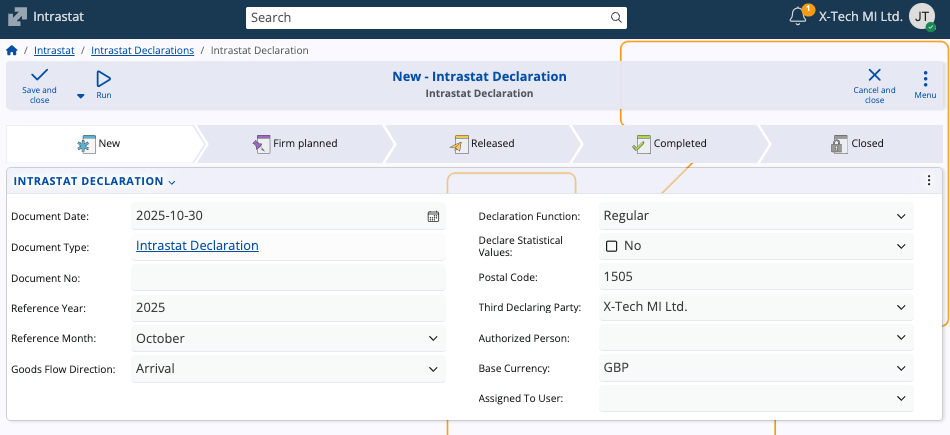Image resolution: width=950 pixels, height=435 pixels.
Task: Open the three-dot Menu in header
Action: (x=925, y=78)
